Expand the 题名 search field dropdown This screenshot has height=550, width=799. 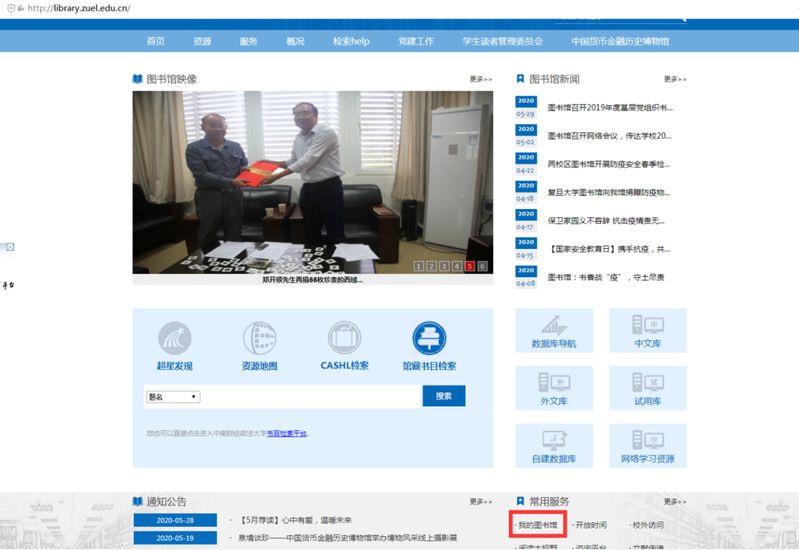(x=173, y=397)
